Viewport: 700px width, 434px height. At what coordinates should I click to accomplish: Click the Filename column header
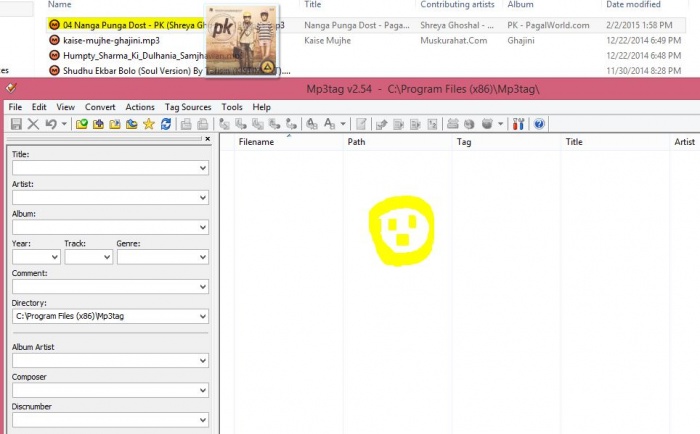pyautogui.click(x=256, y=142)
